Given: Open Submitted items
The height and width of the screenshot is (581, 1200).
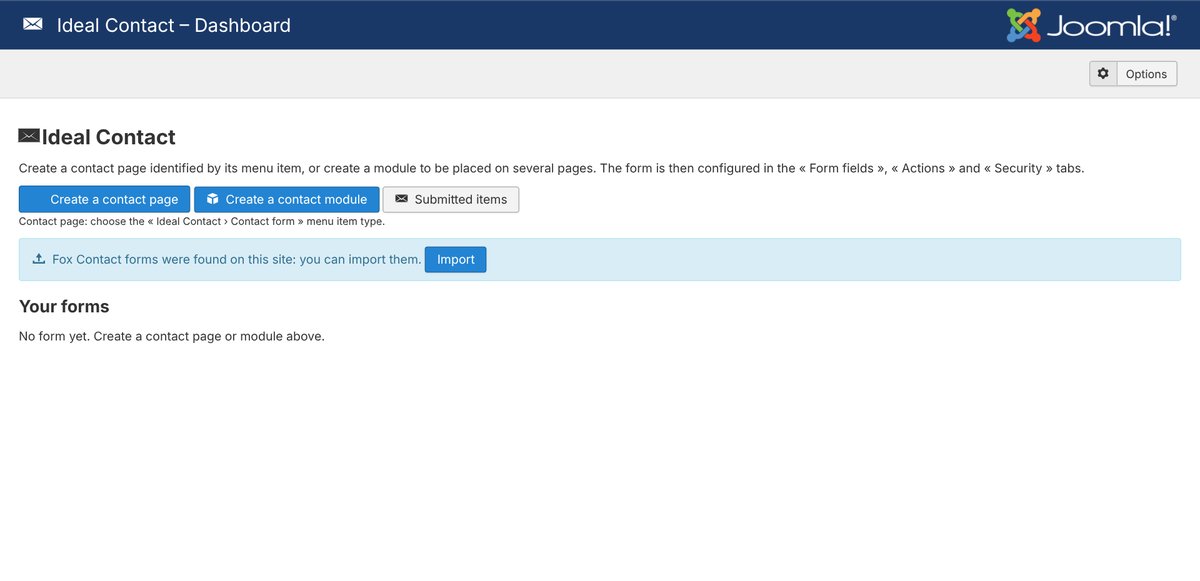Looking at the screenshot, I should 451,199.
